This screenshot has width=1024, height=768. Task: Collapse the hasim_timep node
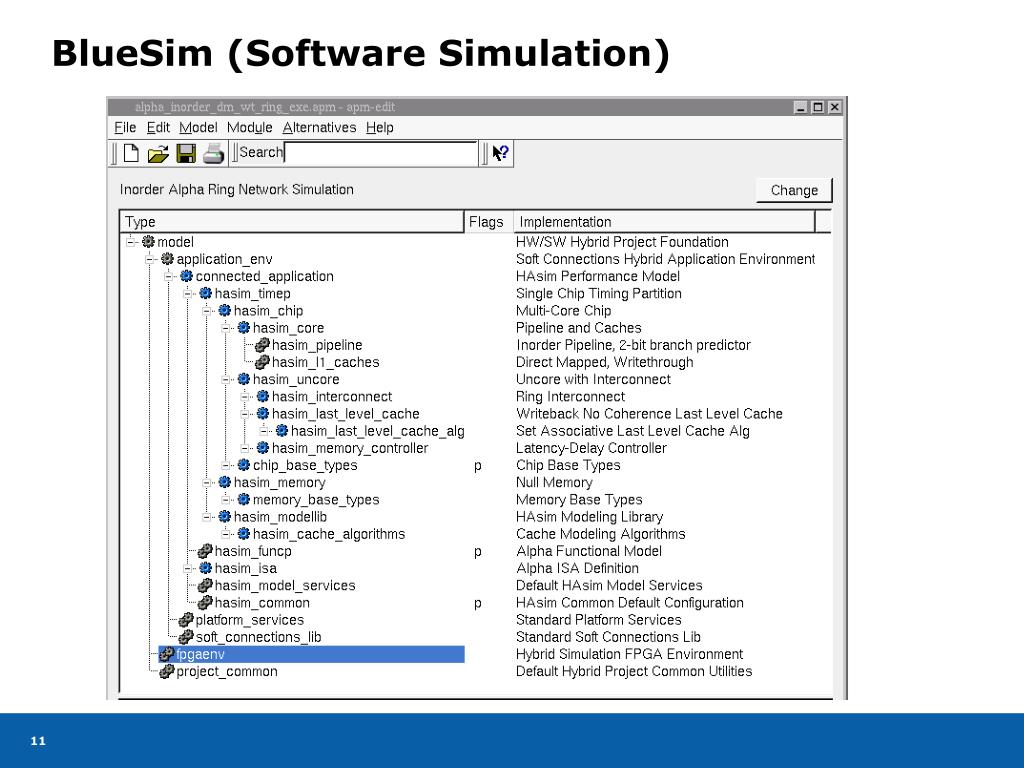pos(187,293)
